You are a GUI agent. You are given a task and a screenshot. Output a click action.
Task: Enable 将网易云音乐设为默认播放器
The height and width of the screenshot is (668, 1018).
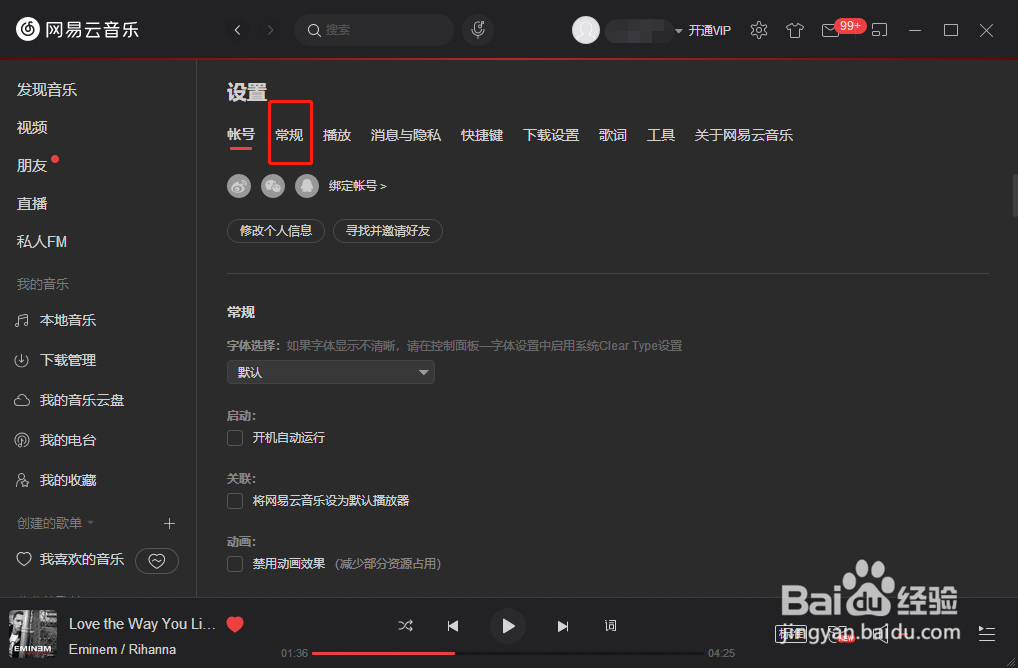coord(234,500)
